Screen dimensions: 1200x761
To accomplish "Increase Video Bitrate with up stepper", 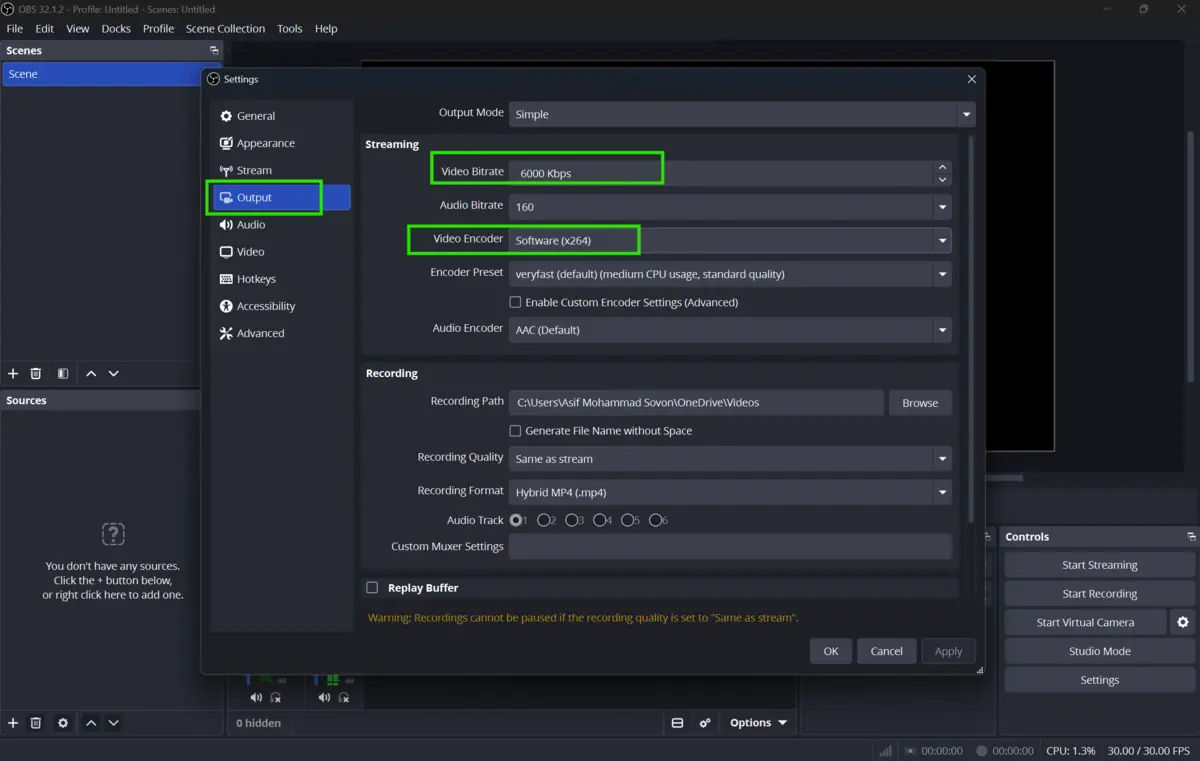I will click(x=942, y=167).
